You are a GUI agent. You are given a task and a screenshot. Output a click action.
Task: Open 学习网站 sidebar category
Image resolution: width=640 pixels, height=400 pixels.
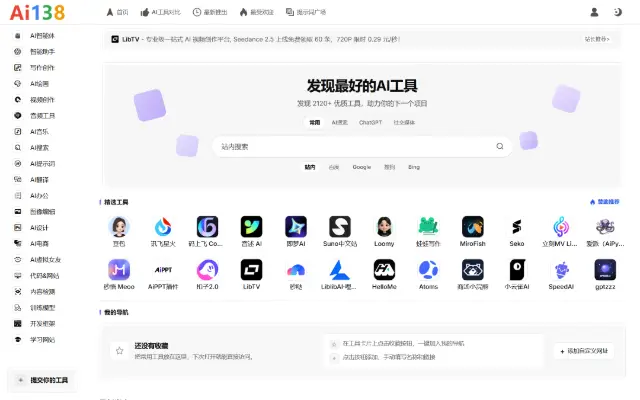coord(42,340)
